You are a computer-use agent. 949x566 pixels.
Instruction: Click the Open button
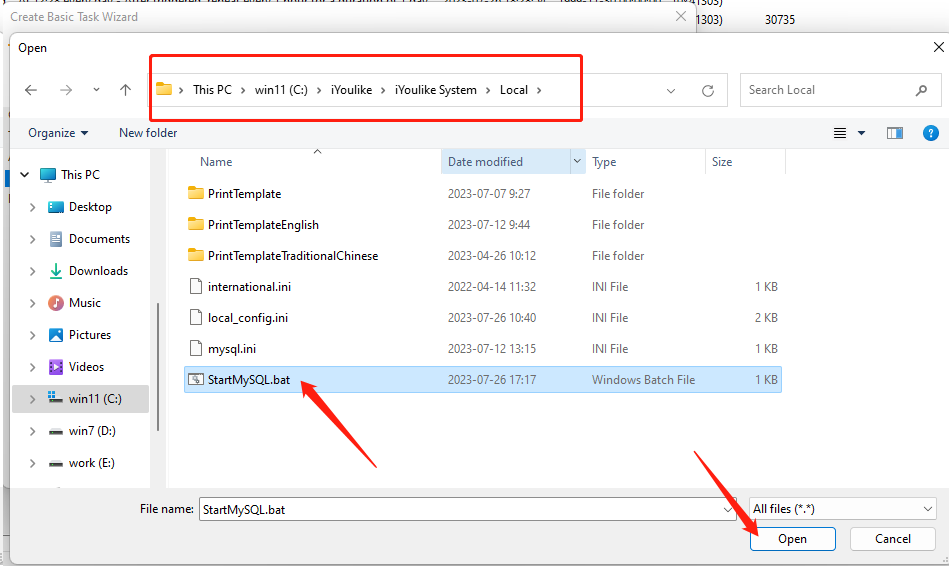[x=792, y=539]
